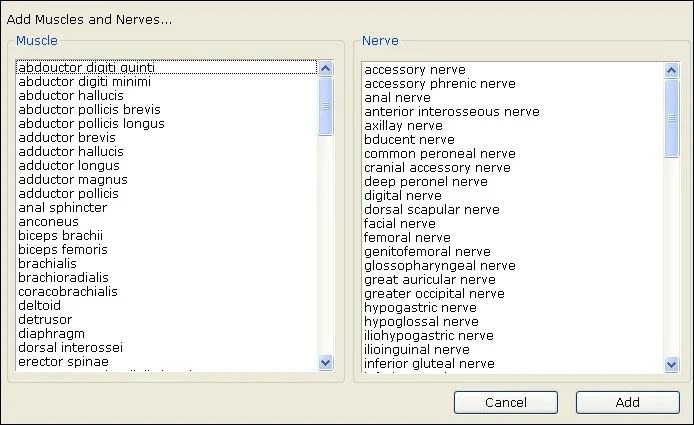Pick diaphragm in the Muscle list

click(x=51, y=334)
